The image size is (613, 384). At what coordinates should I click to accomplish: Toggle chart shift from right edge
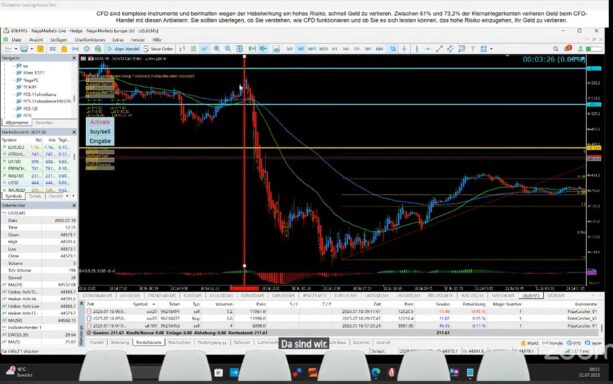point(263,49)
